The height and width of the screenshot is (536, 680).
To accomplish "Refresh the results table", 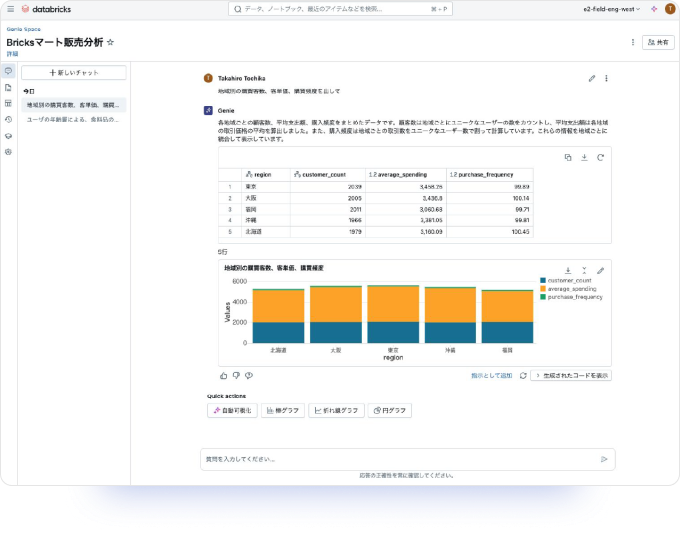I will (x=600, y=157).
